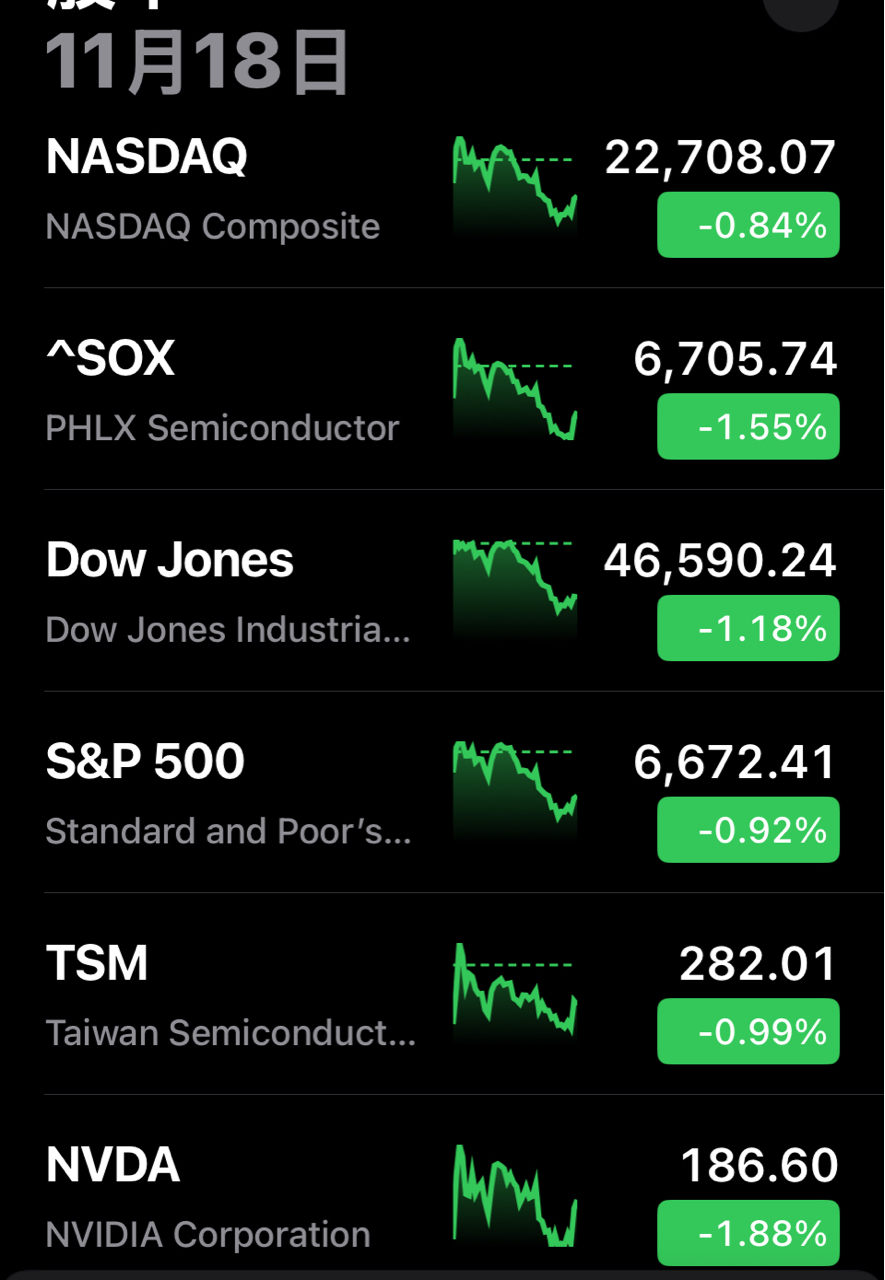Tap the S&P 500 sparkline chart
The height and width of the screenshot is (1280, 885).
coord(514,792)
